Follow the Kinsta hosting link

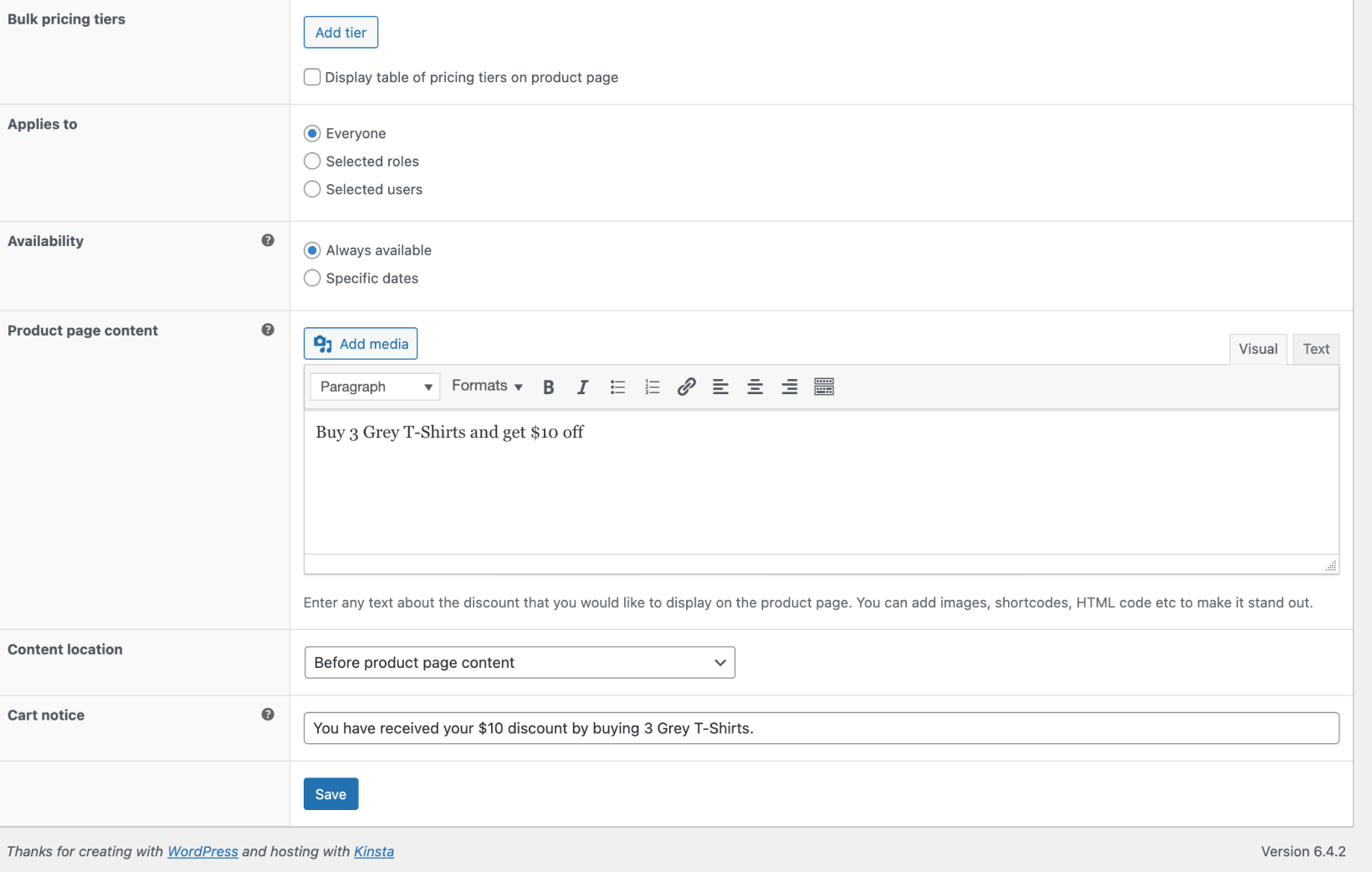373,851
